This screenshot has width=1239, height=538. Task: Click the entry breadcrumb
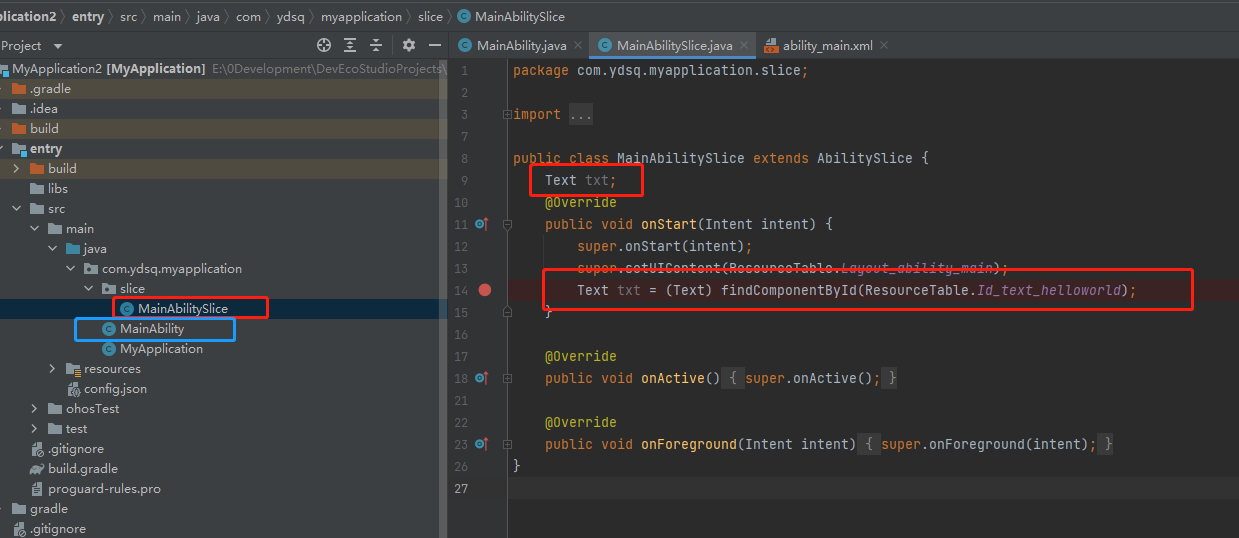coord(88,17)
